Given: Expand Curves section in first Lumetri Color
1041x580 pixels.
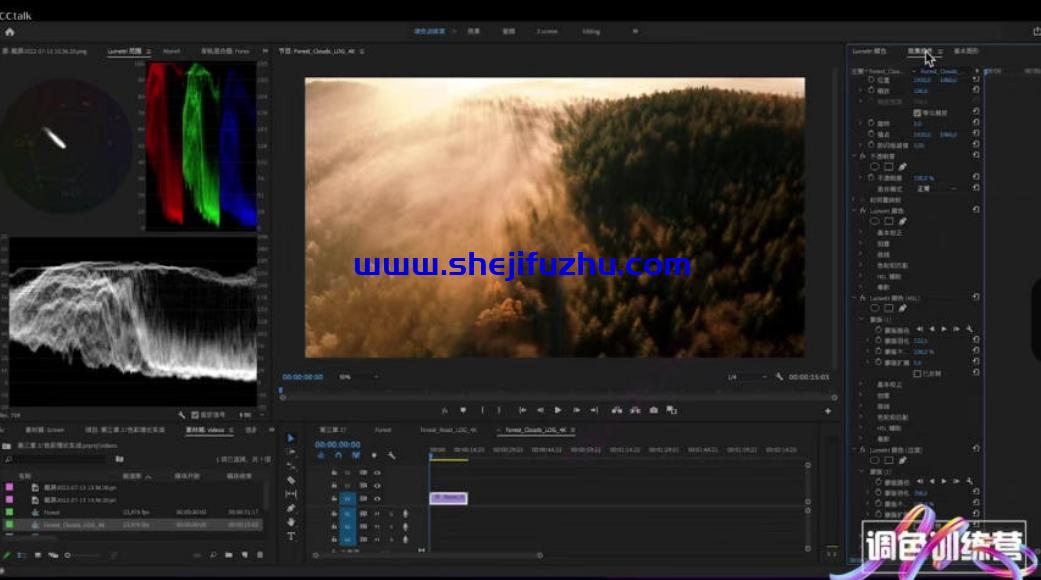Looking at the screenshot, I should tap(862, 255).
